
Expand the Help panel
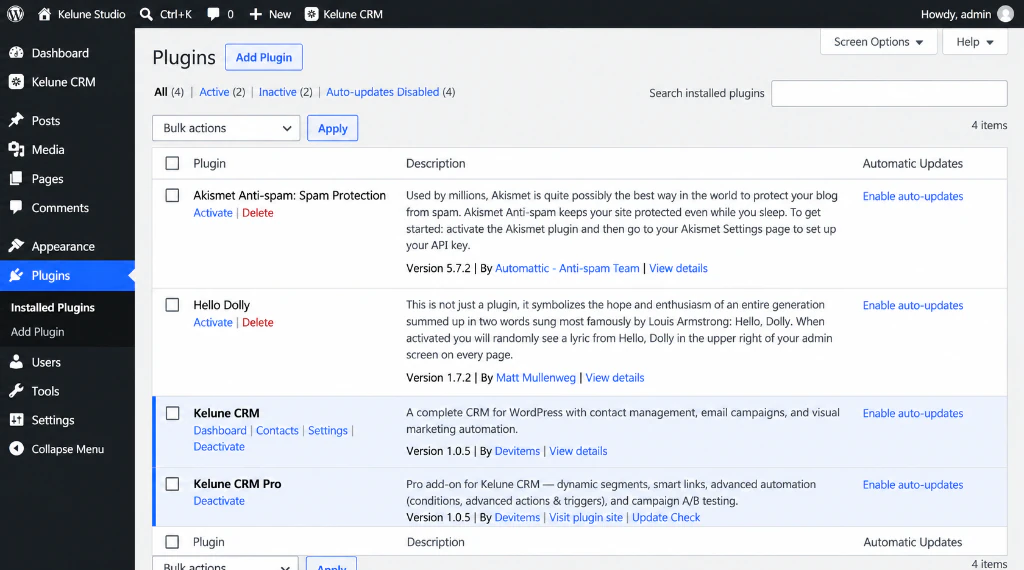coord(974,42)
